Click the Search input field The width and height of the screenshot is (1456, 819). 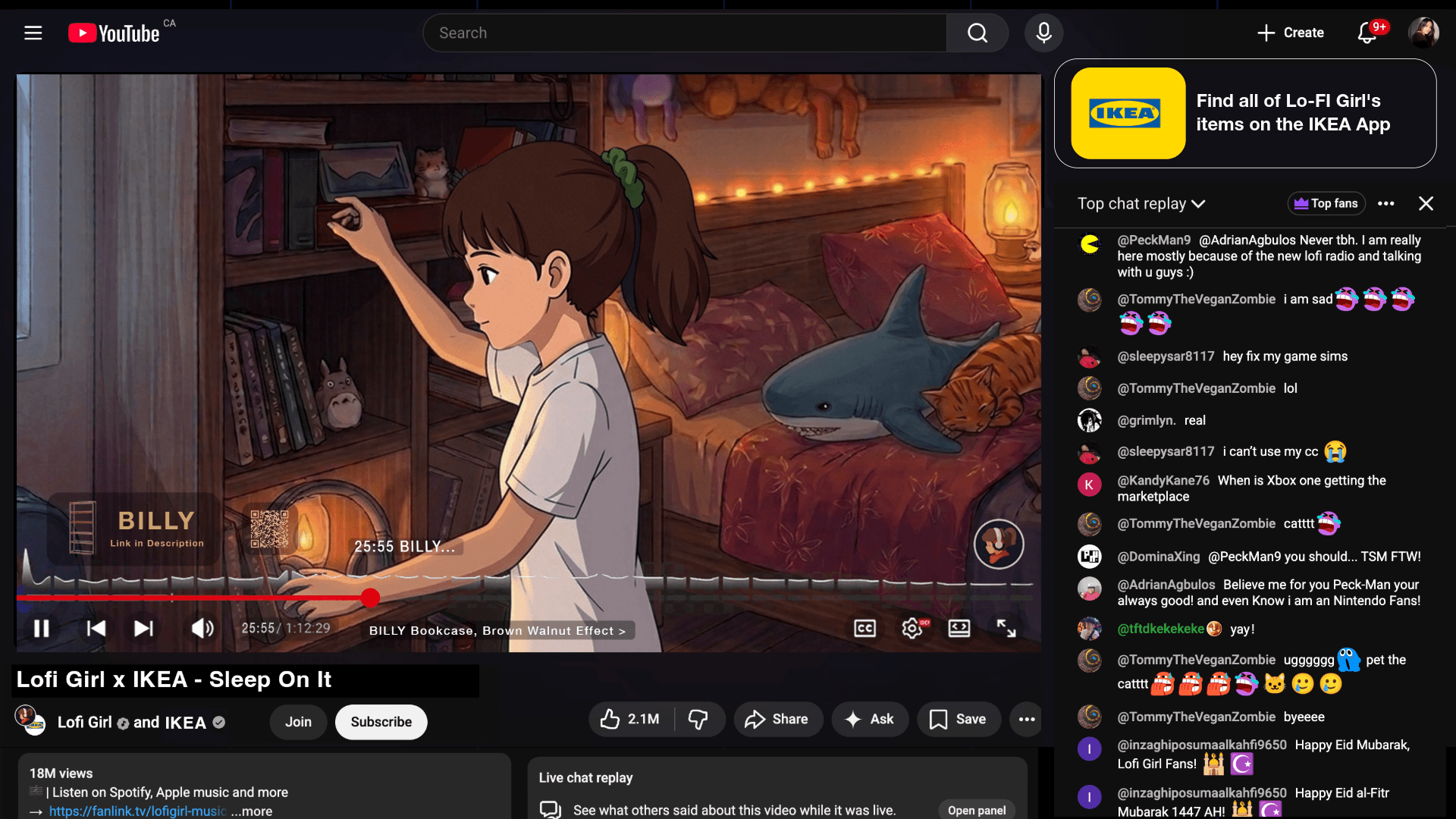[682, 33]
